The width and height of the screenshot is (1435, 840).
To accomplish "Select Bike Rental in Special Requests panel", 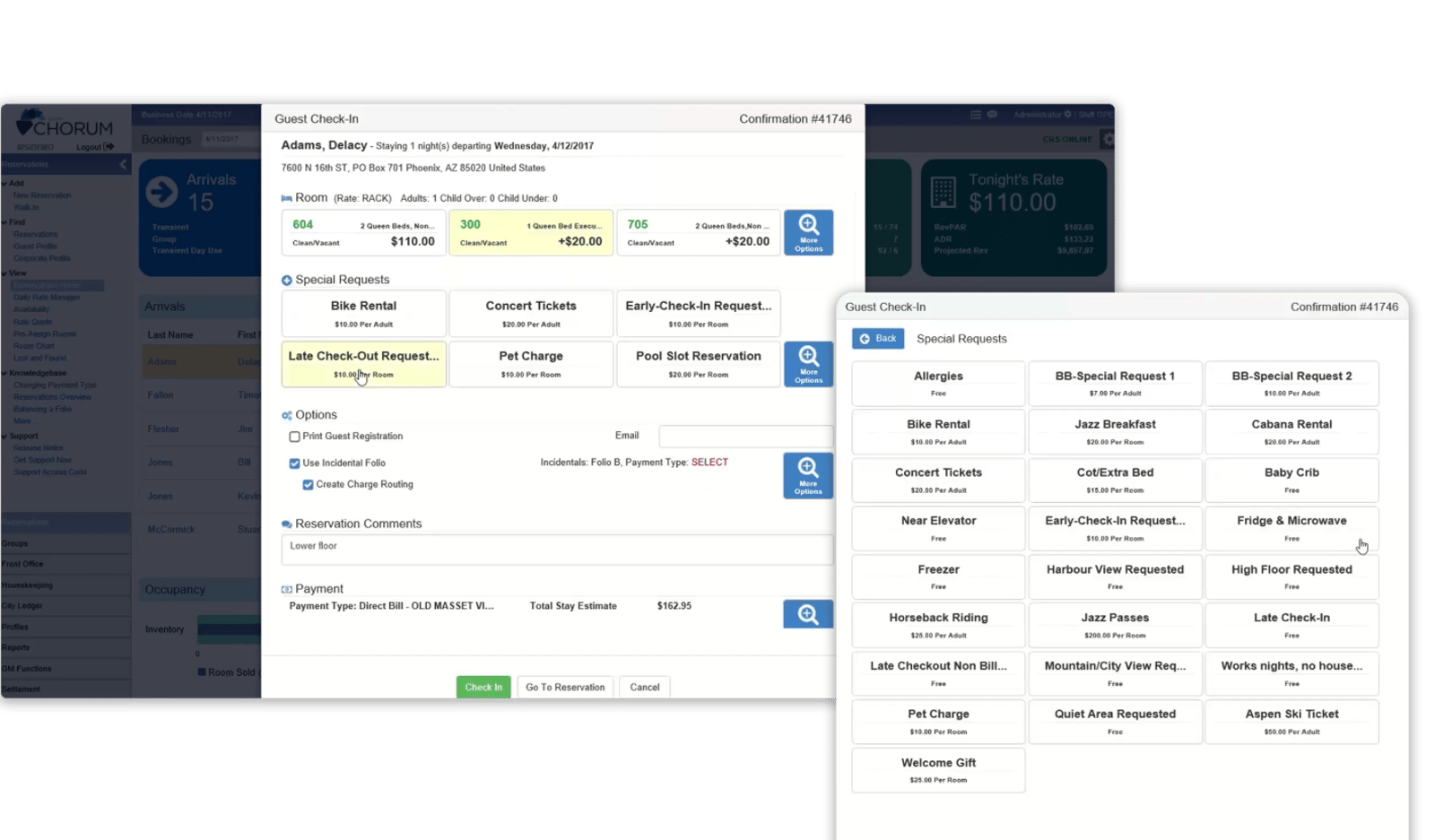I will point(938,432).
